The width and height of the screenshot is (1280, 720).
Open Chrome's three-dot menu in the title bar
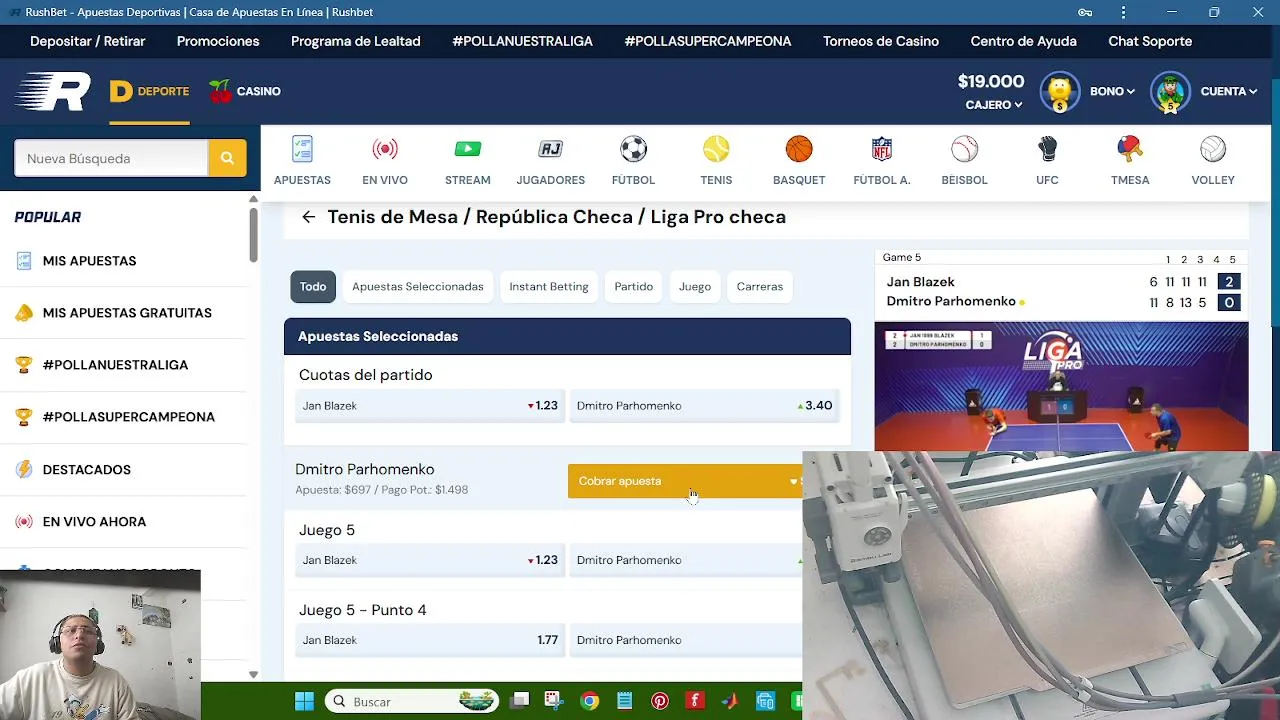1123,12
